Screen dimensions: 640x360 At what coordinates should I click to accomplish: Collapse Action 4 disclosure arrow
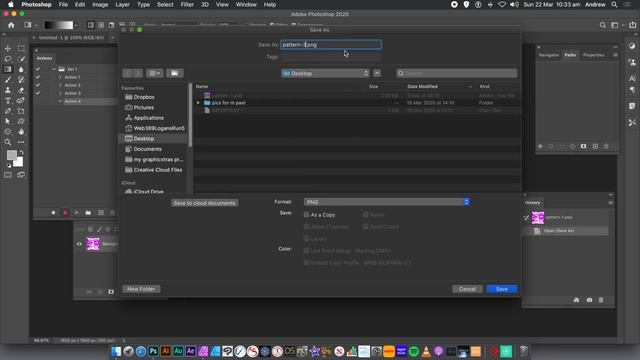(x=60, y=101)
